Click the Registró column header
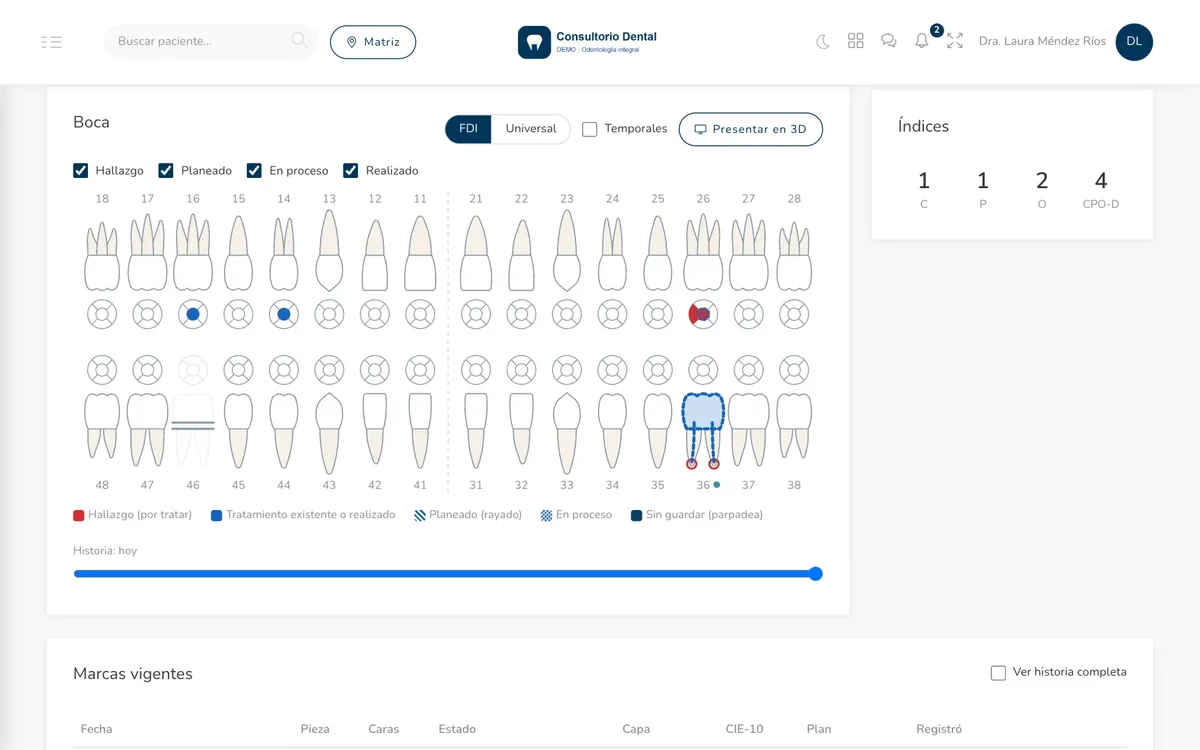1200x750 pixels. coord(939,729)
